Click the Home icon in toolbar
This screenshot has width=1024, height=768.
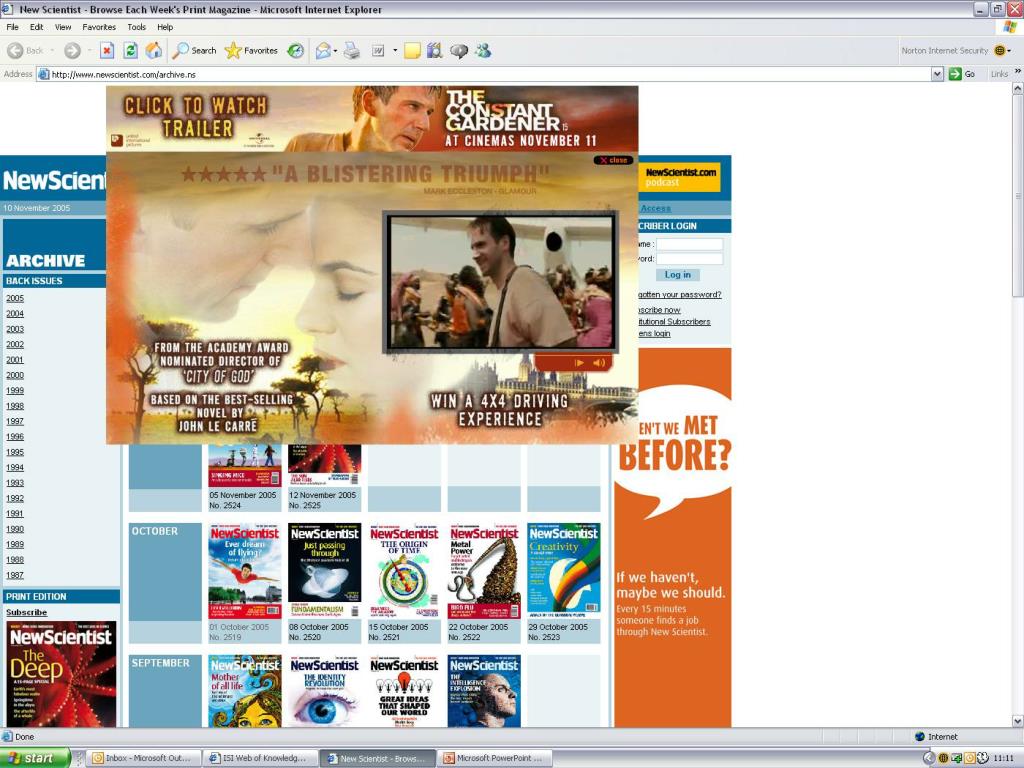click(154, 50)
